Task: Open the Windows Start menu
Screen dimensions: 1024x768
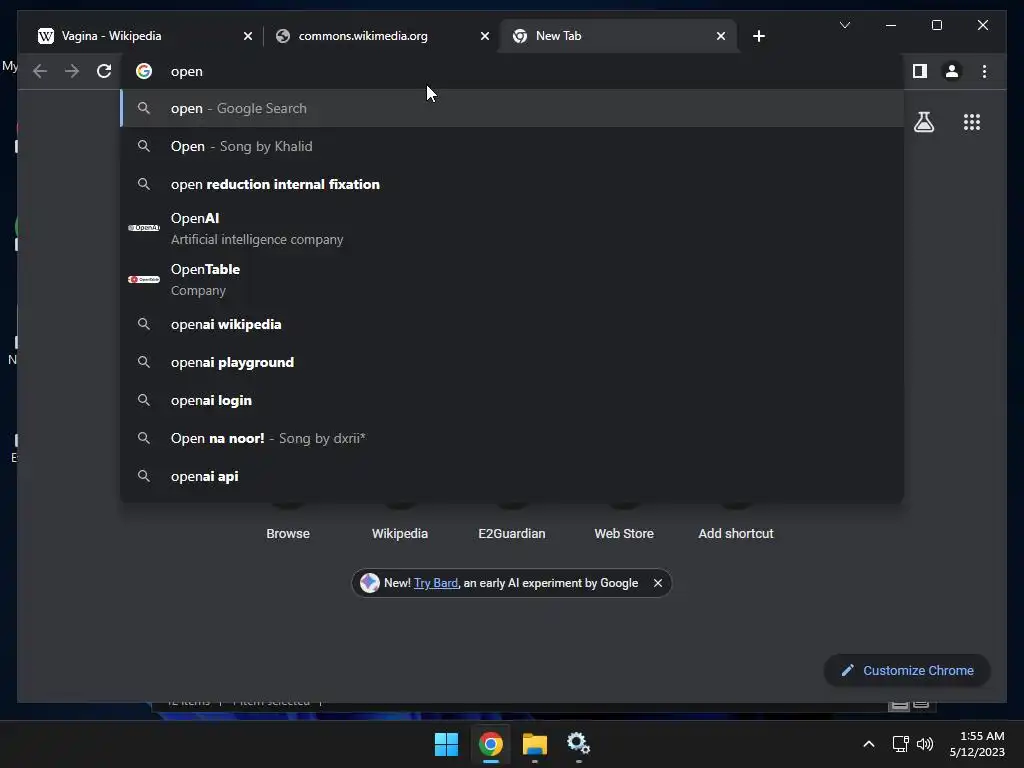Action: coord(446,744)
